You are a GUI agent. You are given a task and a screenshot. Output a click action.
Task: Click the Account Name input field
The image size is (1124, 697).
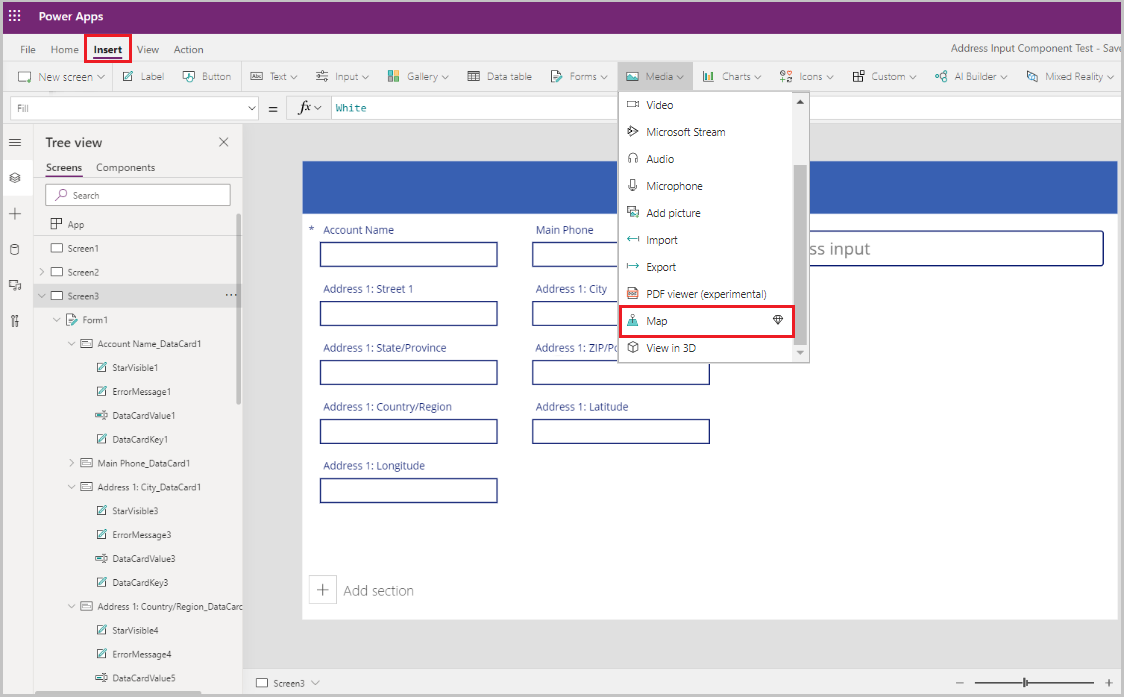(x=409, y=255)
